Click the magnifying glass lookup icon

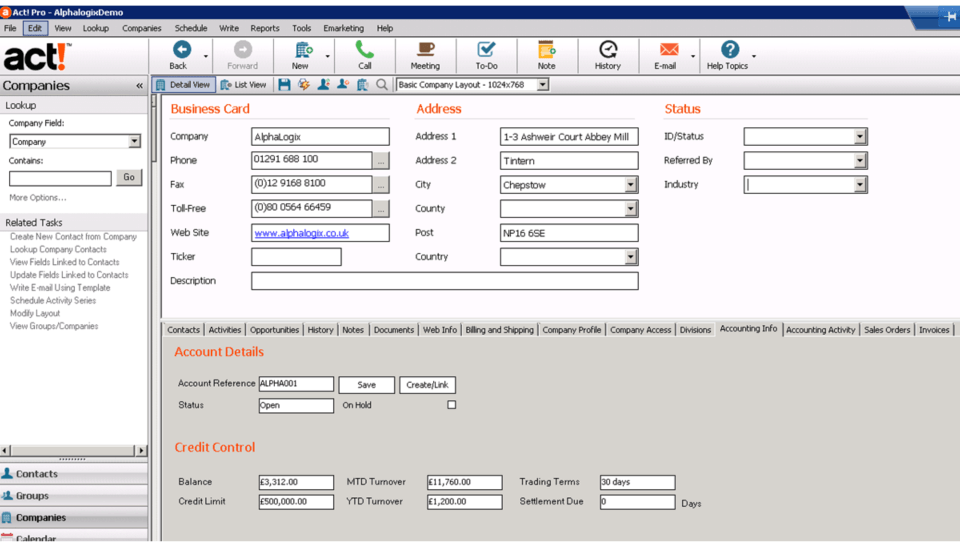[382, 85]
